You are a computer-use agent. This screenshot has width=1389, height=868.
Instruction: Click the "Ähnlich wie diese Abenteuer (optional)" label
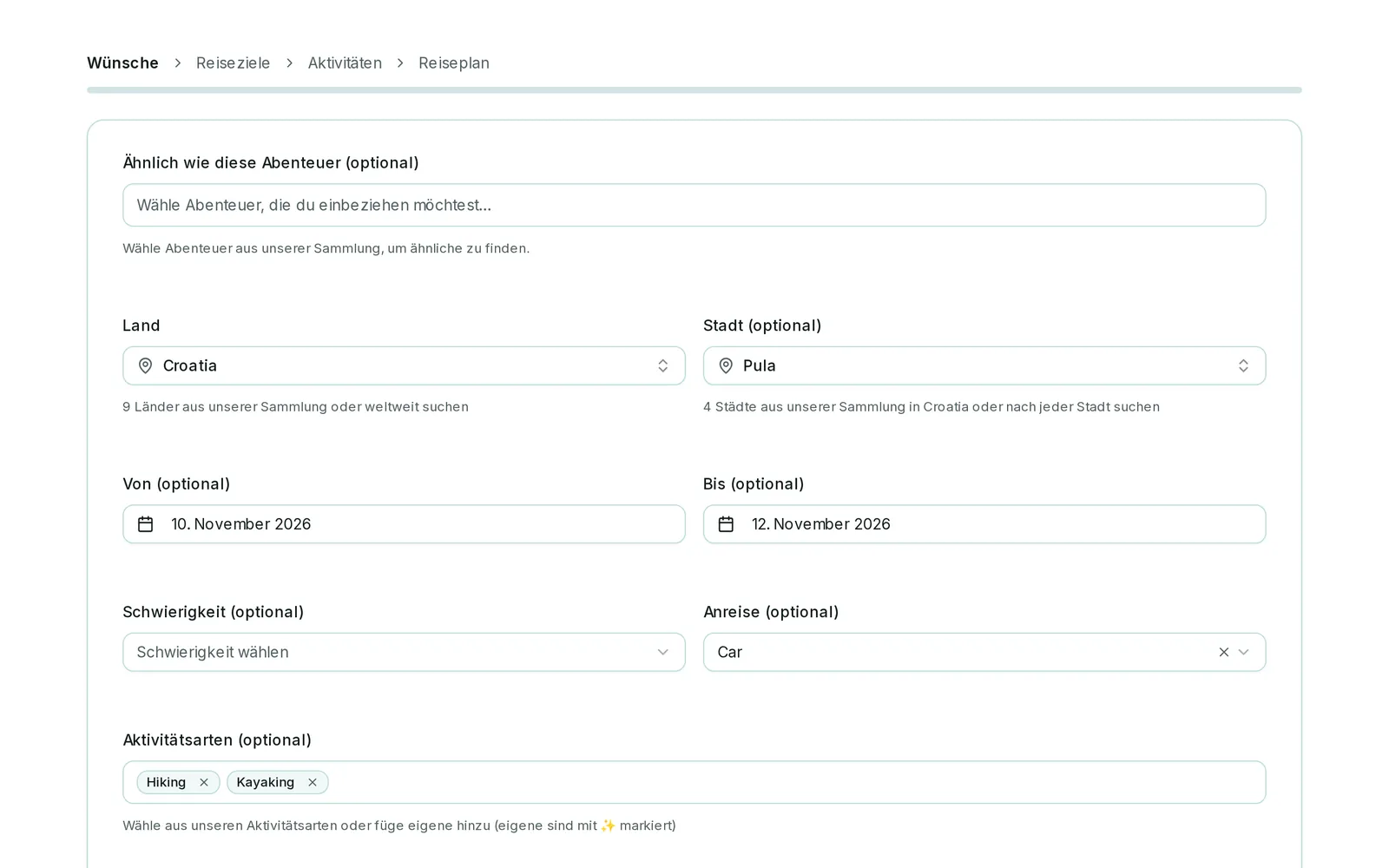click(x=271, y=163)
